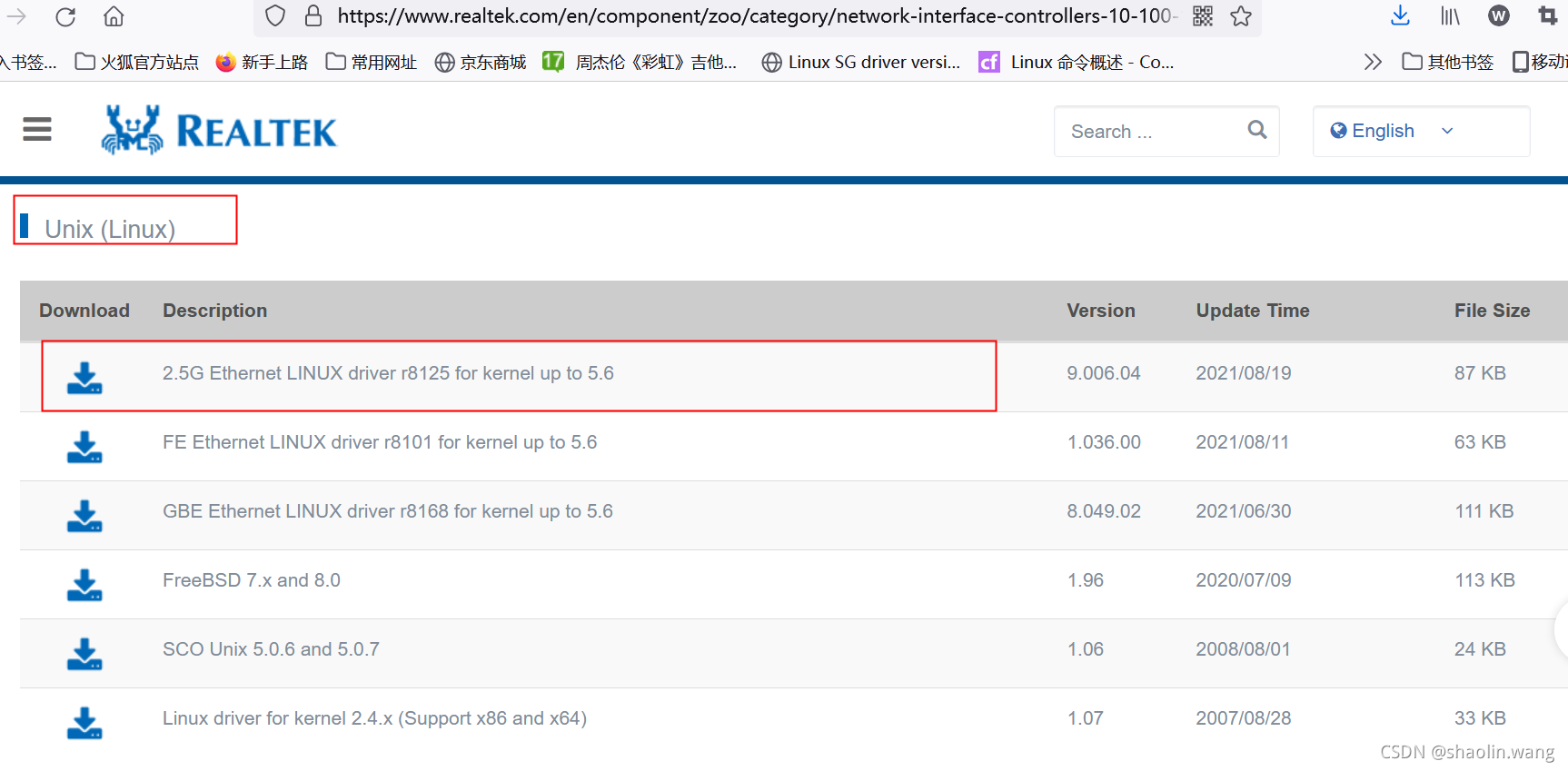Click the File Size column header
Viewport: 1568px width, 771px height.
1492,311
